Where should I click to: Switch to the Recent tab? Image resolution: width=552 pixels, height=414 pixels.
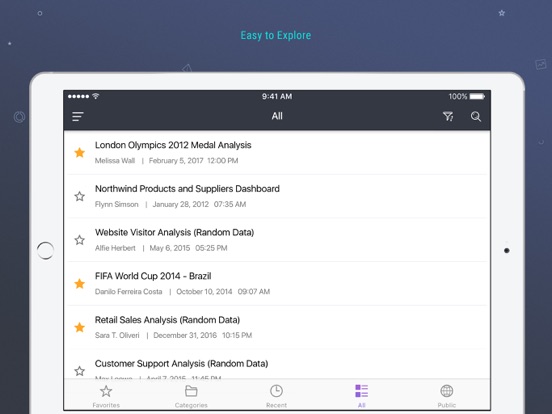pyautogui.click(x=276, y=396)
